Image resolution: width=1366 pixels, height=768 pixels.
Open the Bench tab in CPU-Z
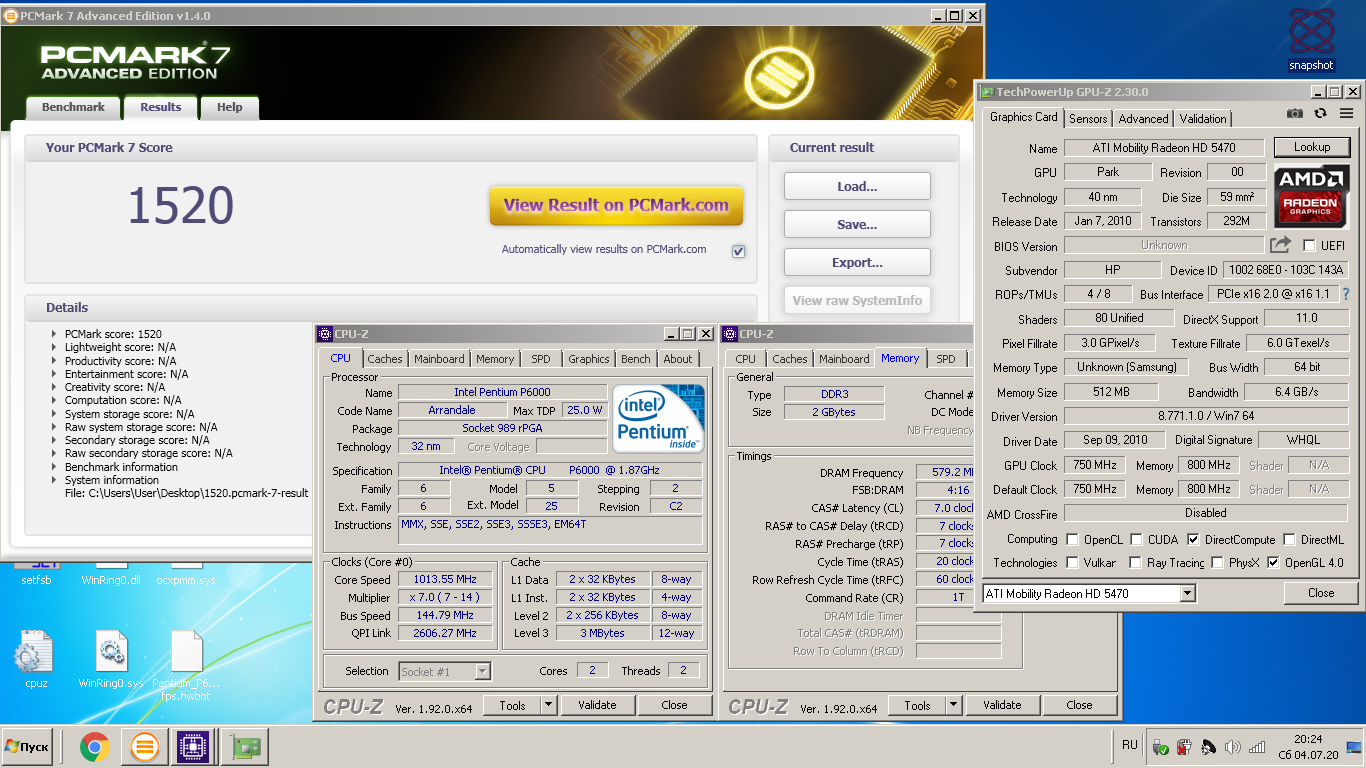click(x=635, y=359)
